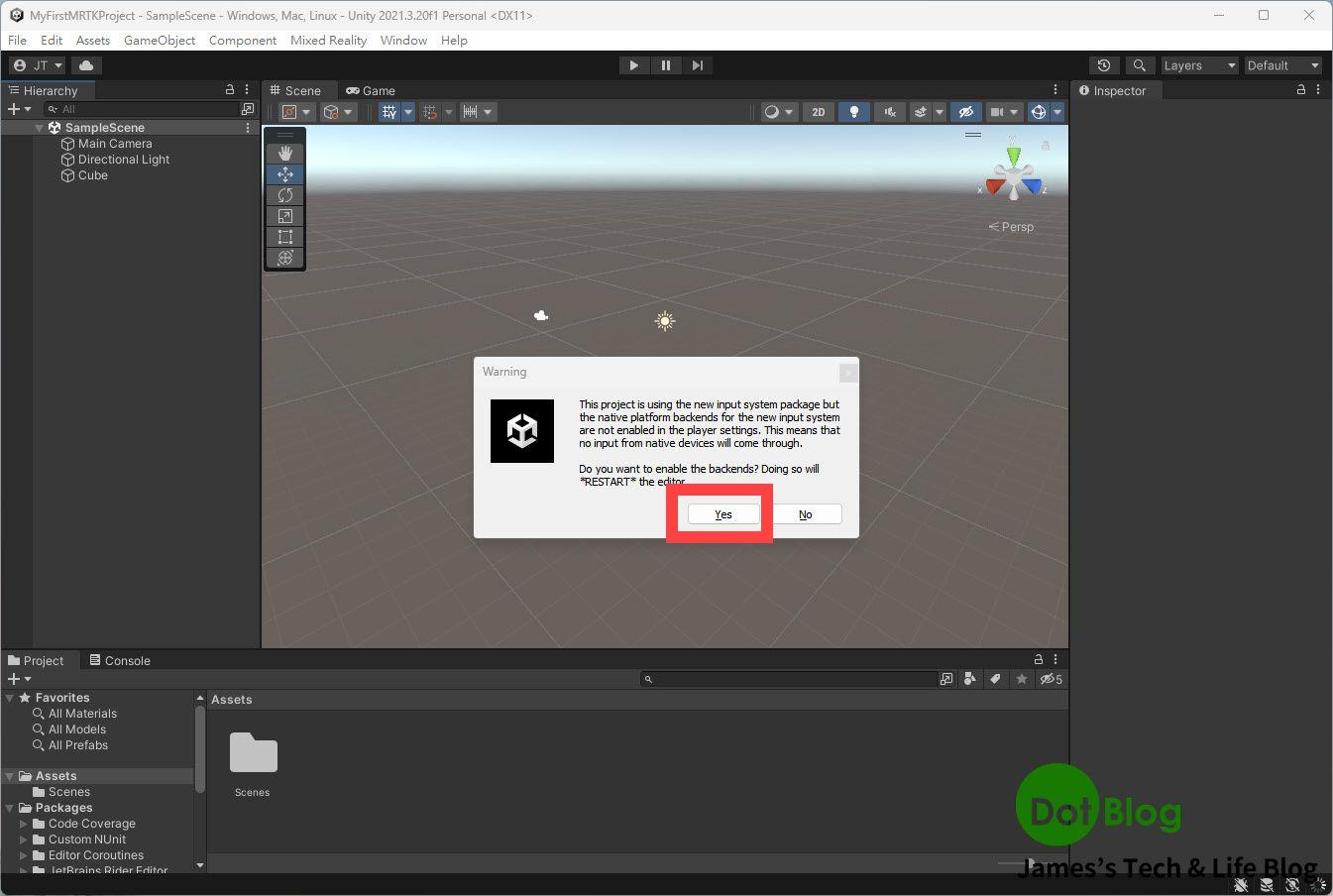Open the Layers dropdown
The height and width of the screenshot is (896, 1333).
point(1198,64)
